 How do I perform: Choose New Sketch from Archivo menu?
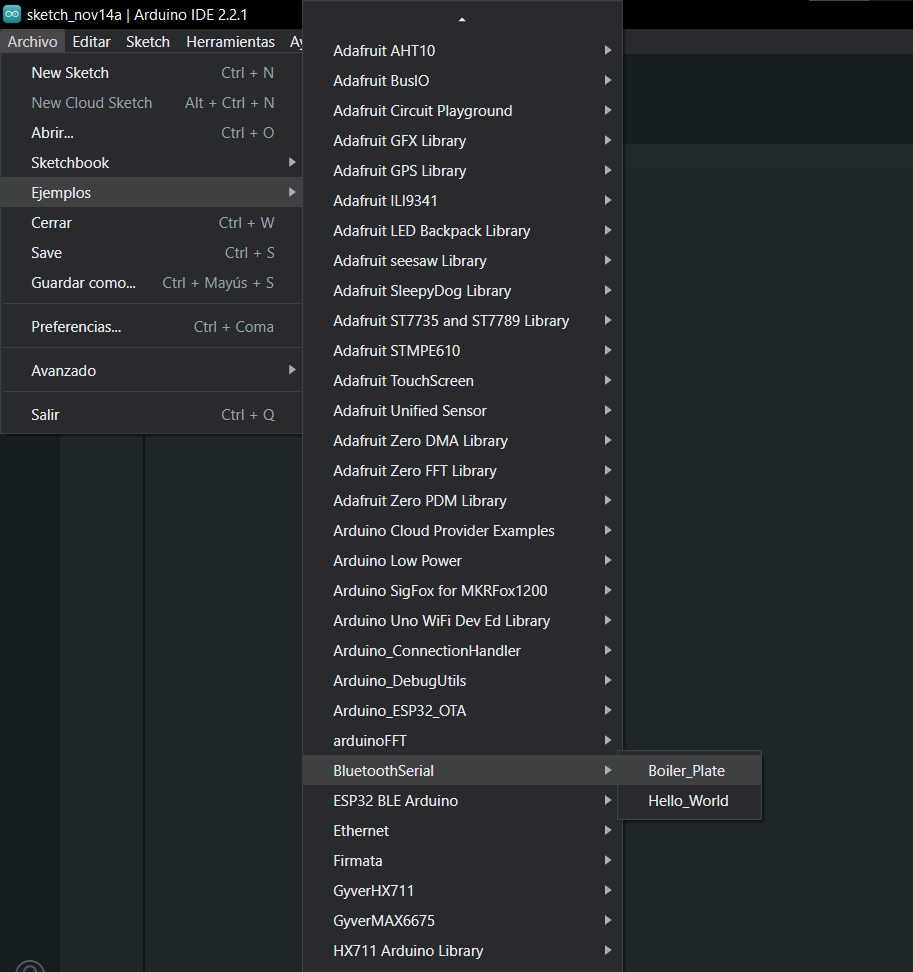[x=152, y=73]
